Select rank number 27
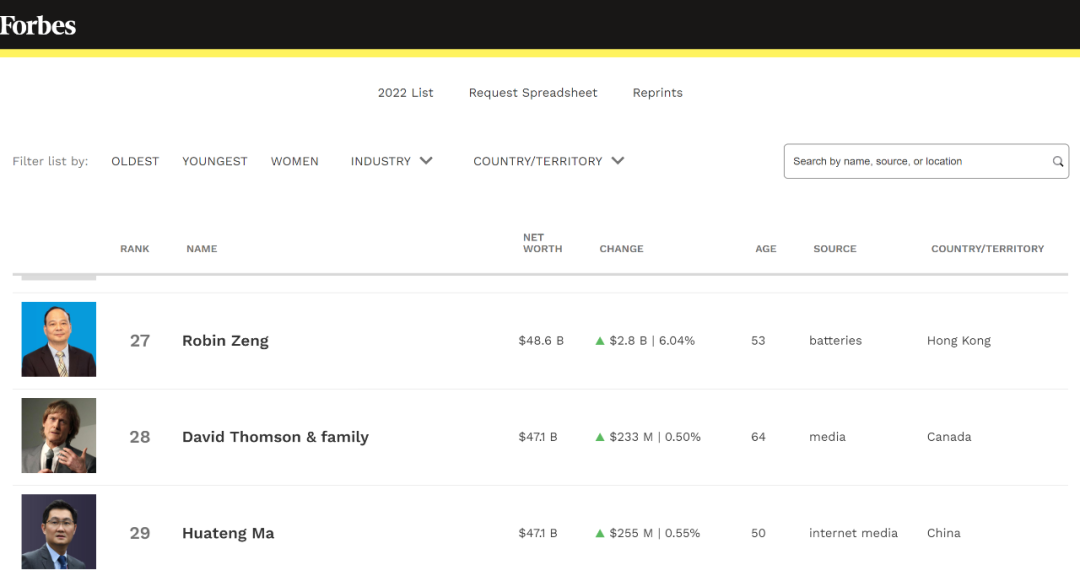Viewport: 1080px width, 581px height. click(x=140, y=341)
